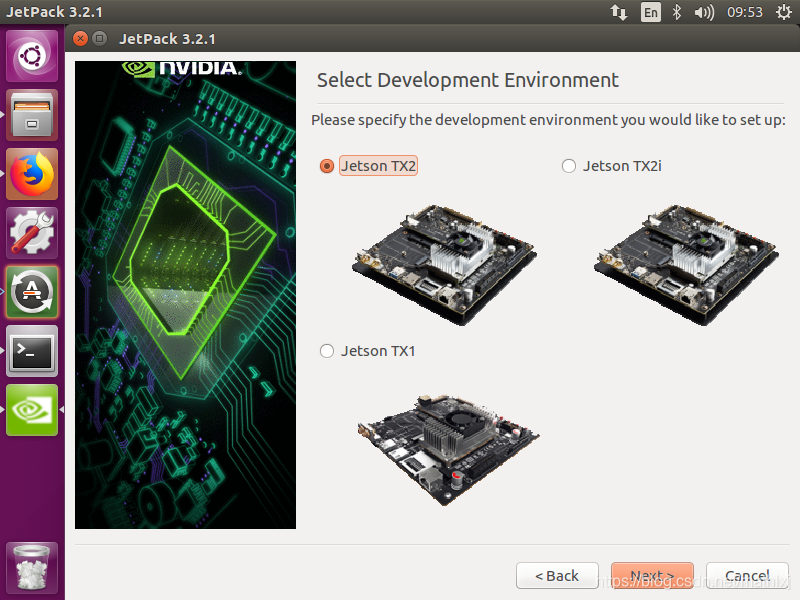Image resolution: width=800 pixels, height=600 pixels.
Task: Select the Jetson TX2i radio button
Action: coord(568,166)
